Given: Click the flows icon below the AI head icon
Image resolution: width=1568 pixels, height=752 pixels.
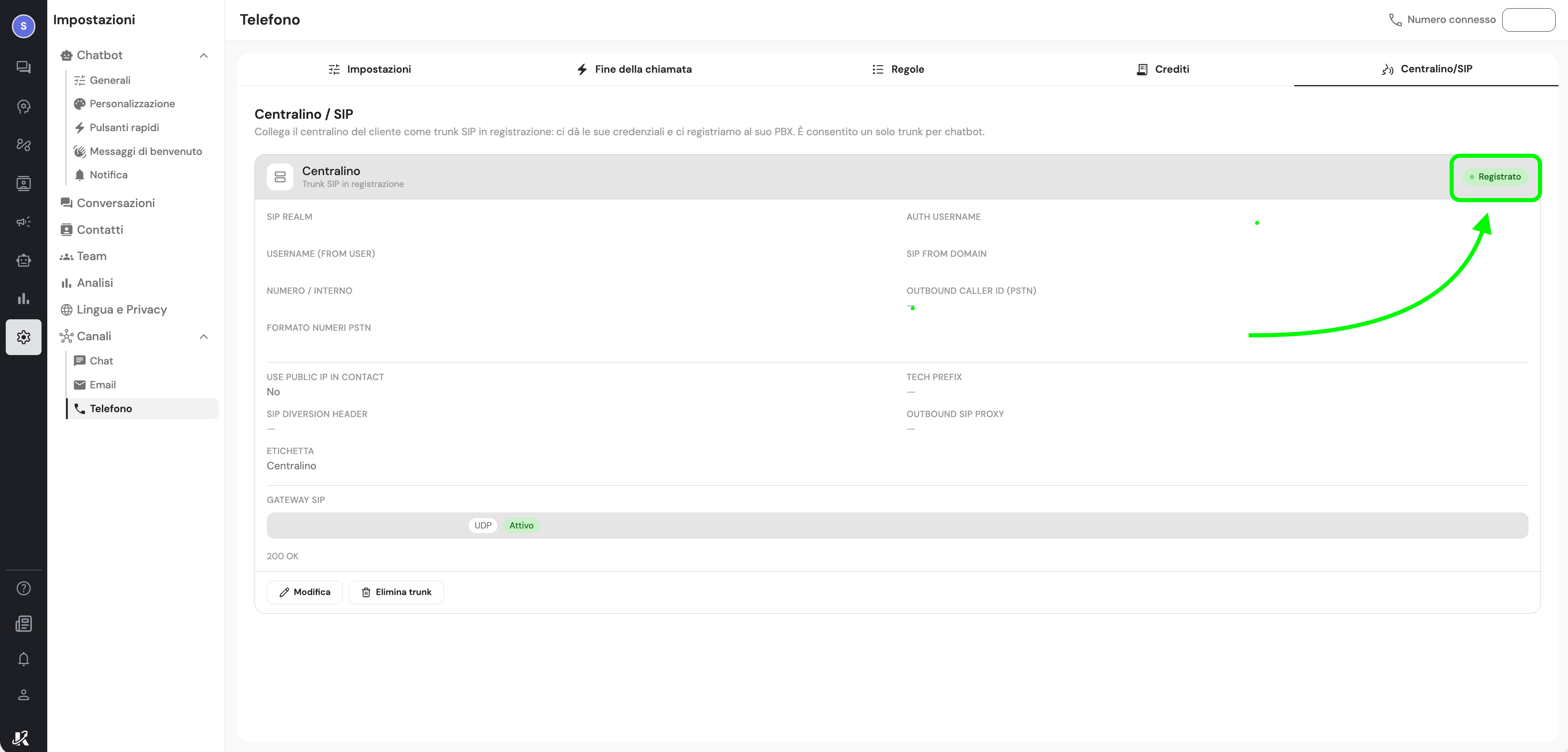Looking at the screenshot, I should click(x=23, y=145).
